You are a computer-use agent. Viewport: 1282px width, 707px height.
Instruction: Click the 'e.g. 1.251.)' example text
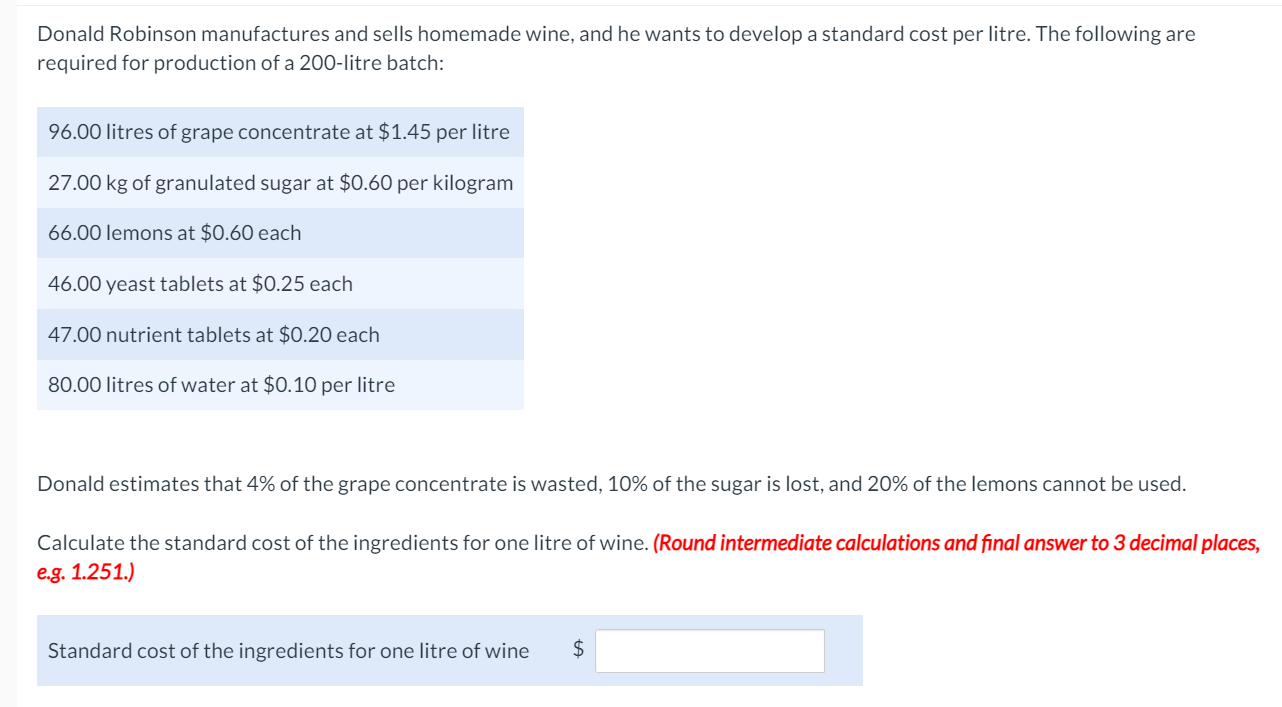(86, 573)
